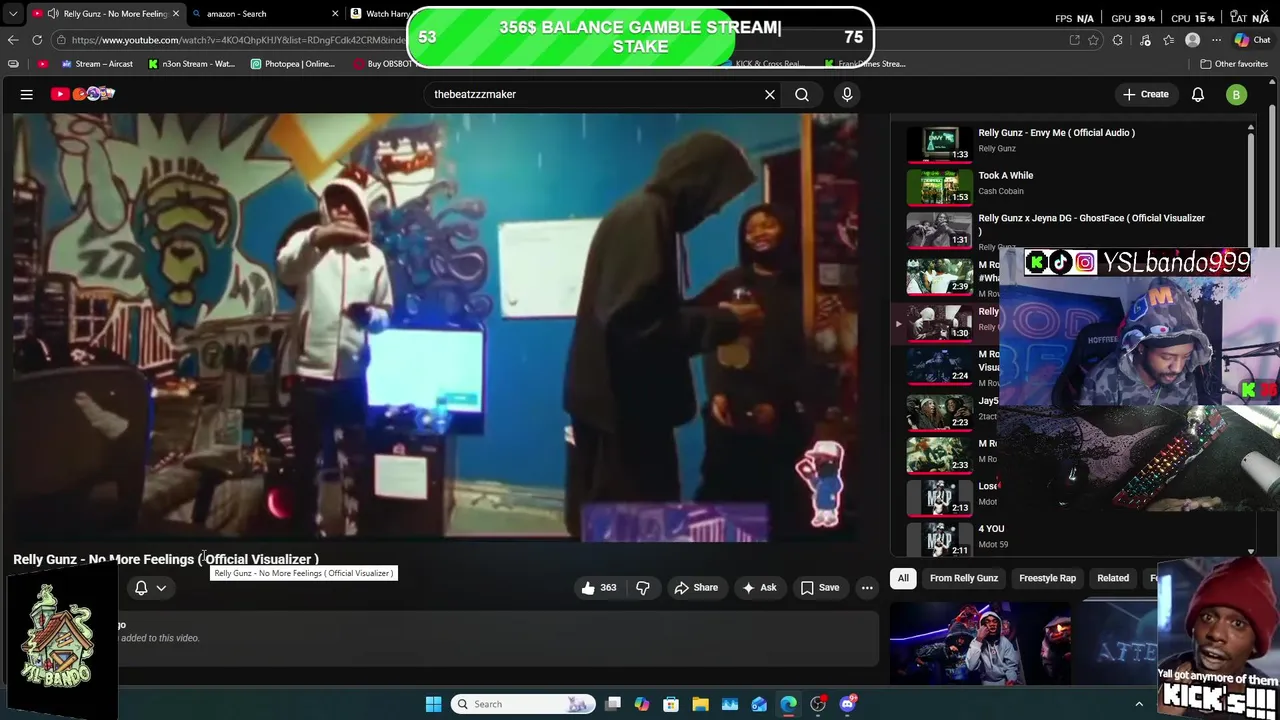Open the browser tab search dropdown

coord(12,14)
